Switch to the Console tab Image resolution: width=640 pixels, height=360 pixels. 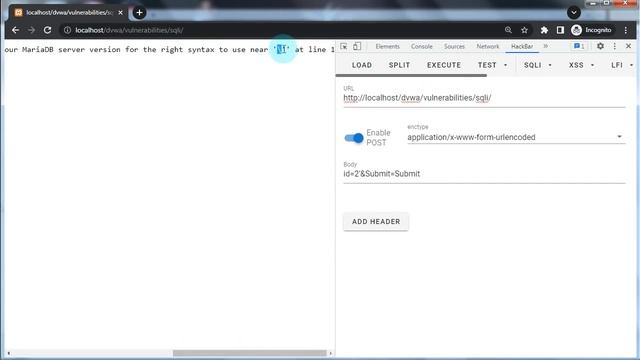point(422,47)
